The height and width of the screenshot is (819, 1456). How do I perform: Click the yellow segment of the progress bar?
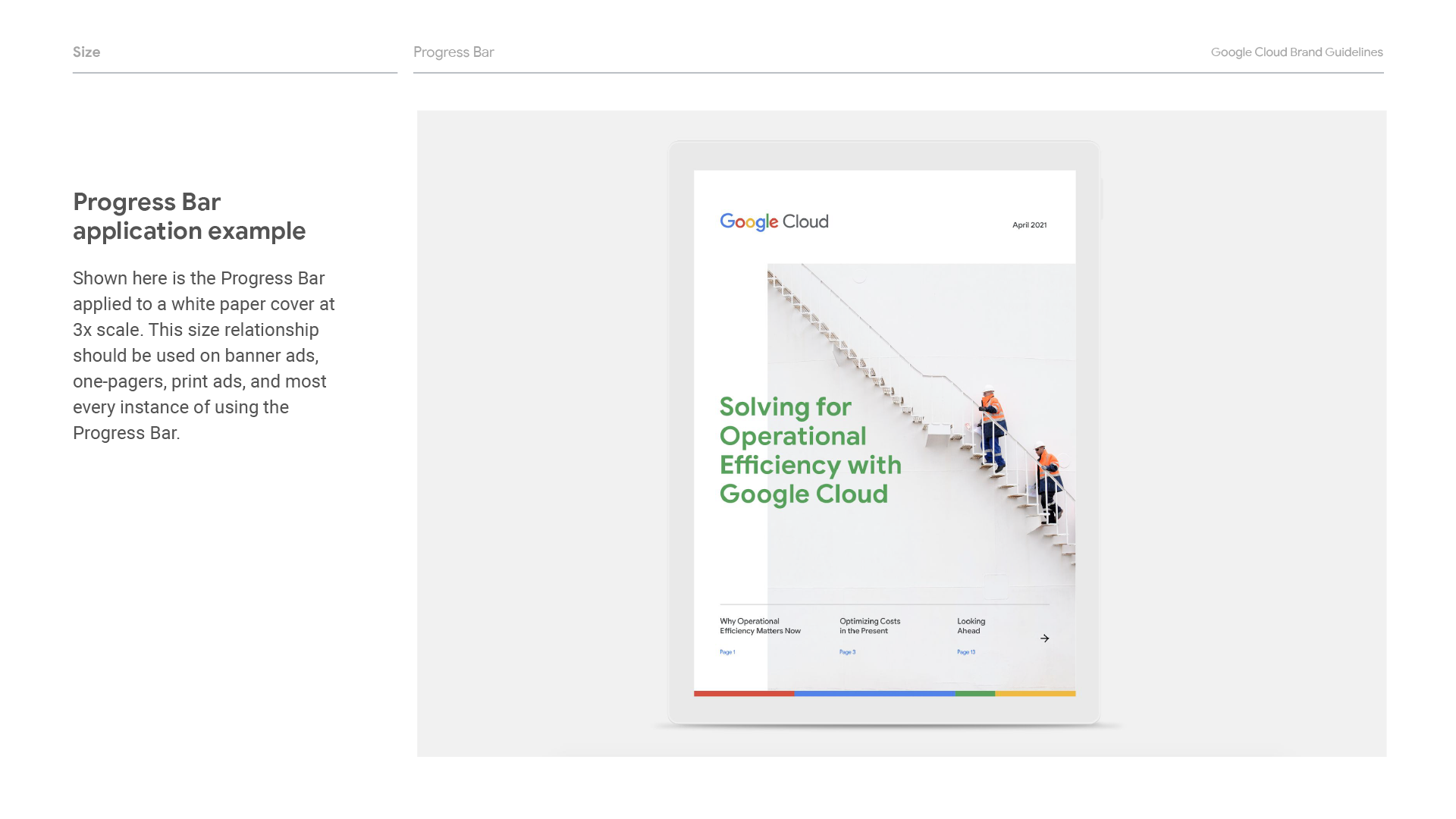[1035, 693]
